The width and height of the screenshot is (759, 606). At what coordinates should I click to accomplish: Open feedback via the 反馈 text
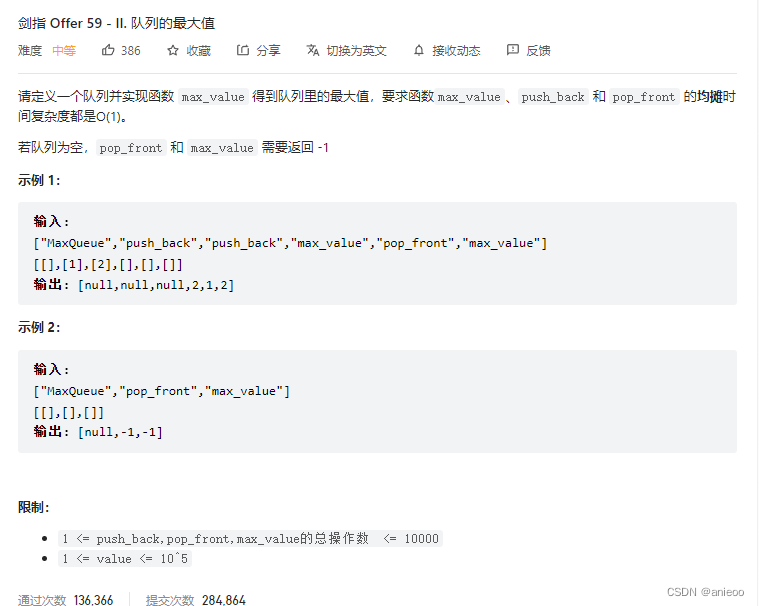(x=538, y=50)
